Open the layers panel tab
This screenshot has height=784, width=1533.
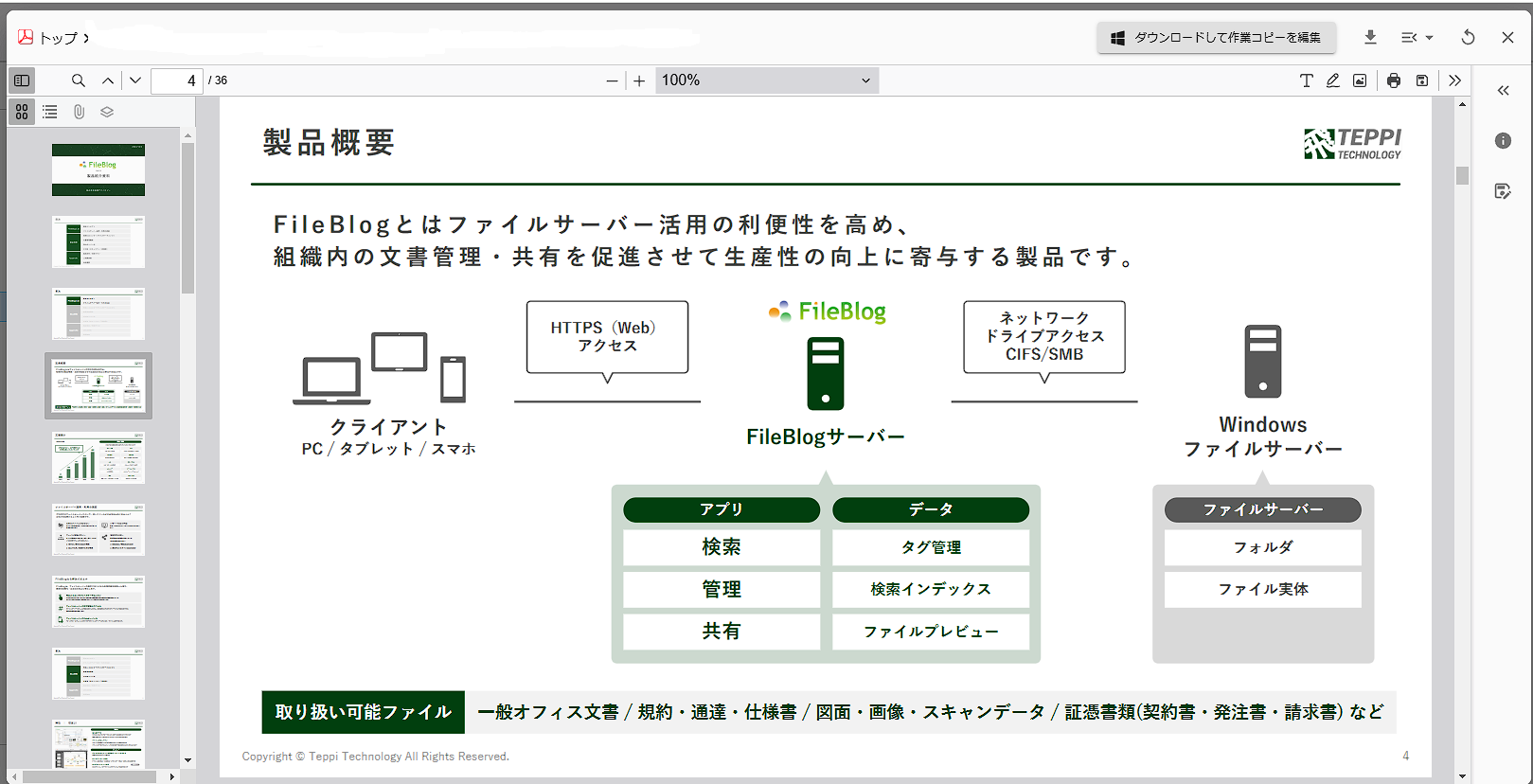107,112
